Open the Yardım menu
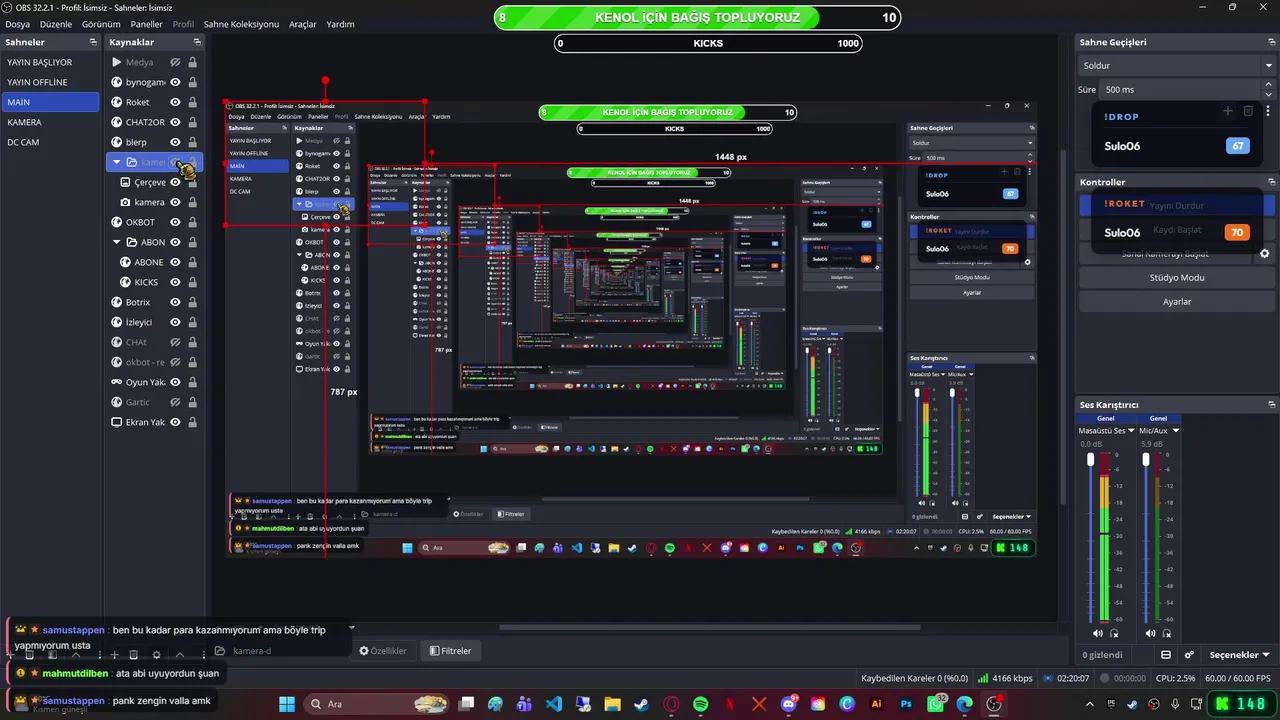1280x720 pixels. pos(340,24)
